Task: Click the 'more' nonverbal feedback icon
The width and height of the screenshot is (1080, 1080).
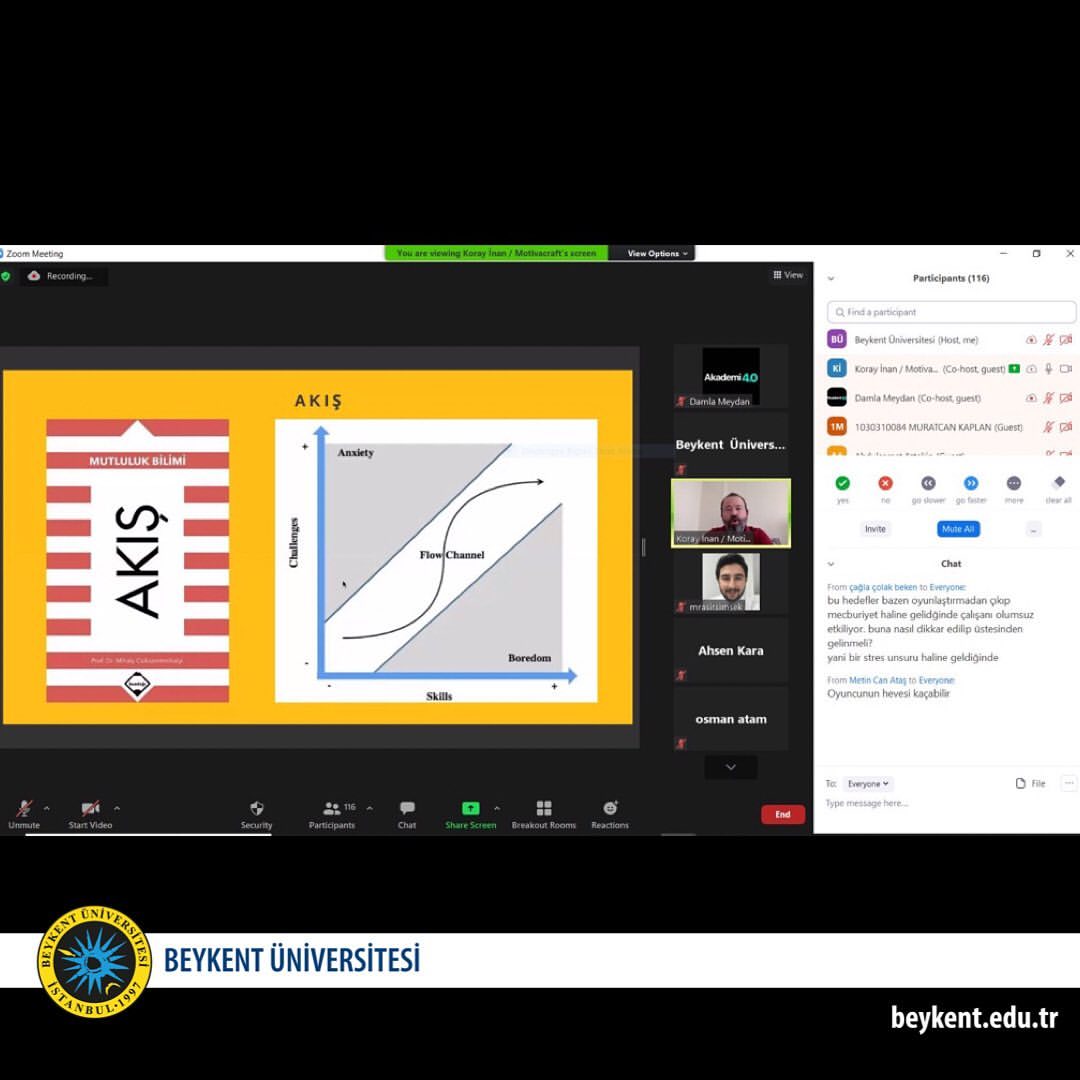Action: (x=1013, y=483)
